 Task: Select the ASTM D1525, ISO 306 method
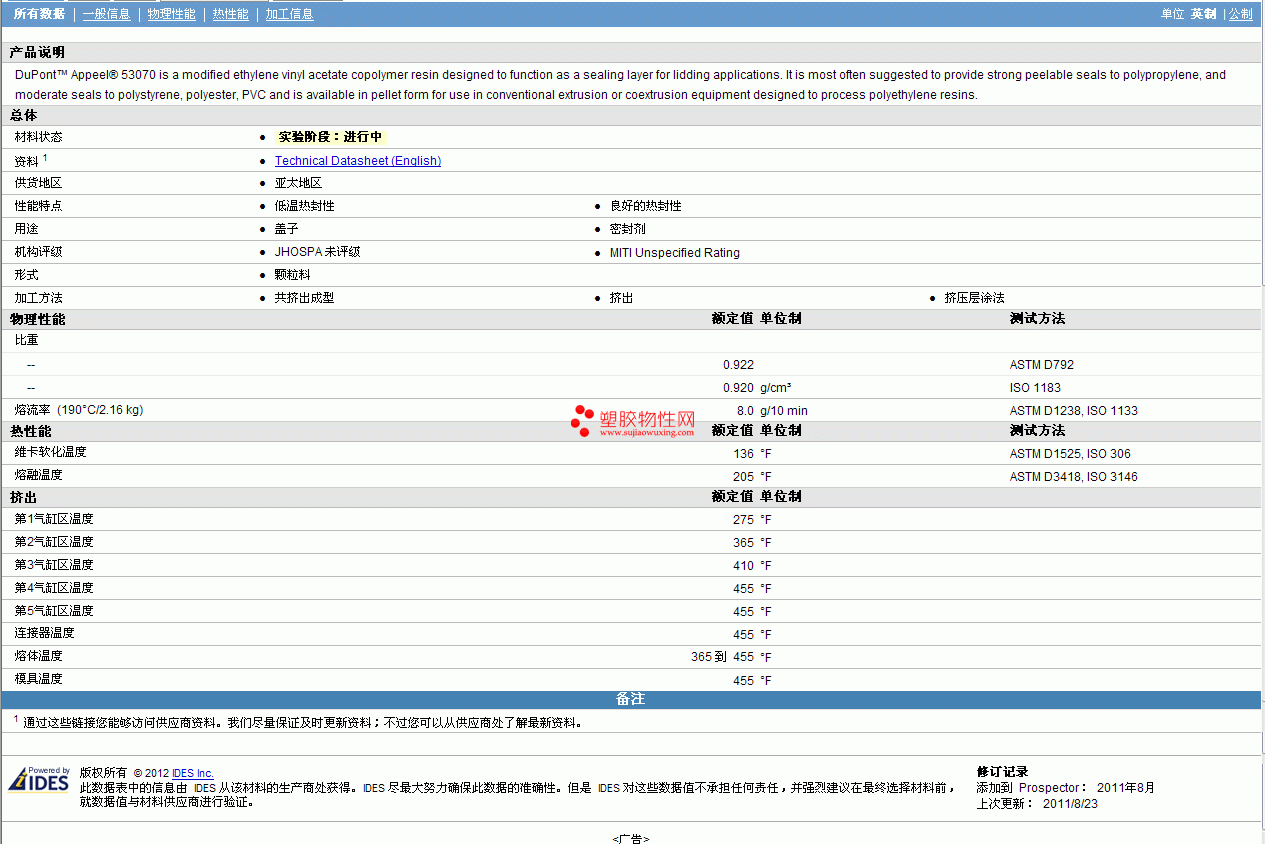pos(1071,454)
